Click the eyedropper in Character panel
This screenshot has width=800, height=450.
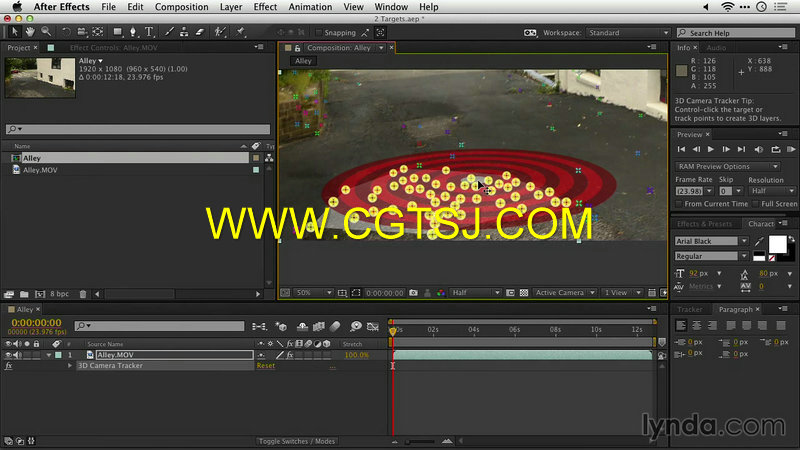[x=759, y=241]
